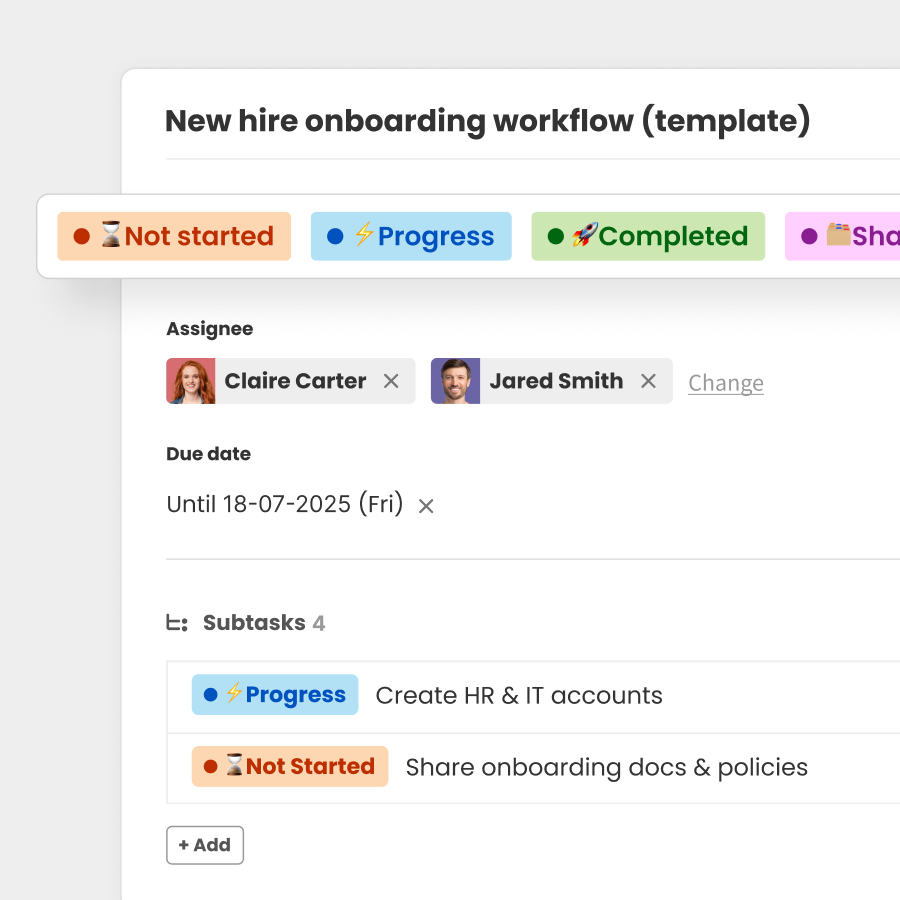Select the Completed status option
Screen dimensions: 900x900
(x=647, y=236)
